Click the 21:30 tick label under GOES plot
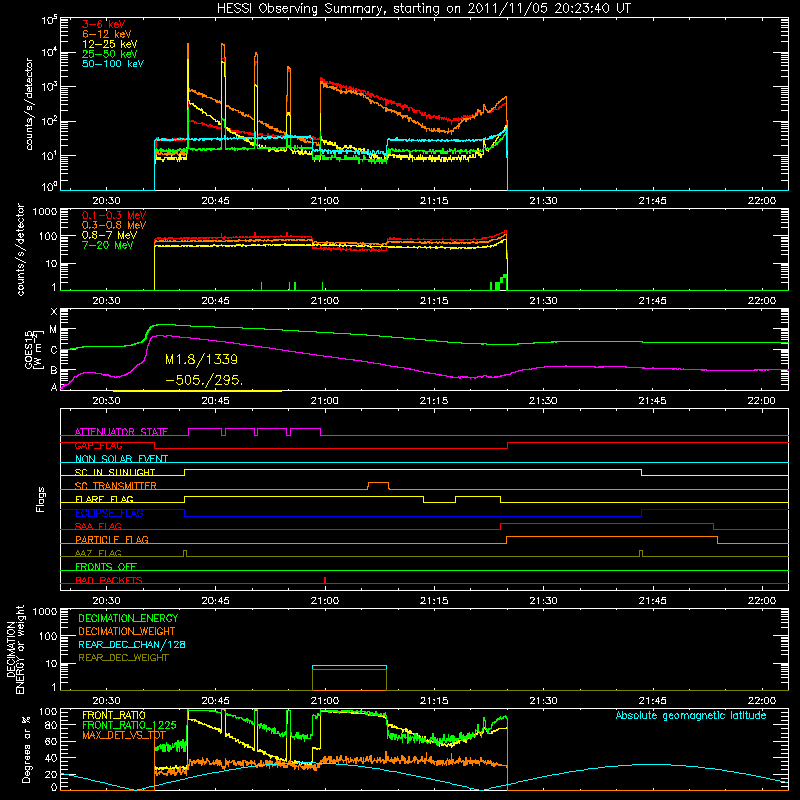 click(x=543, y=401)
